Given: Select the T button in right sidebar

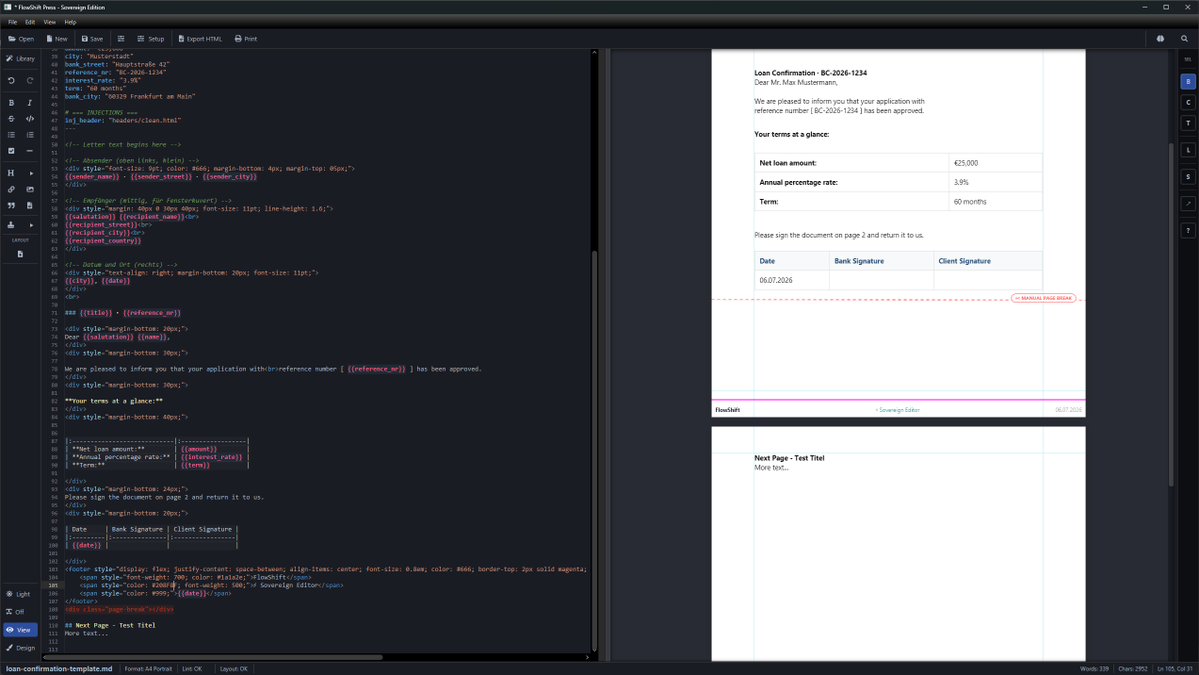Looking at the screenshot, I should [x=1188, y=123].
